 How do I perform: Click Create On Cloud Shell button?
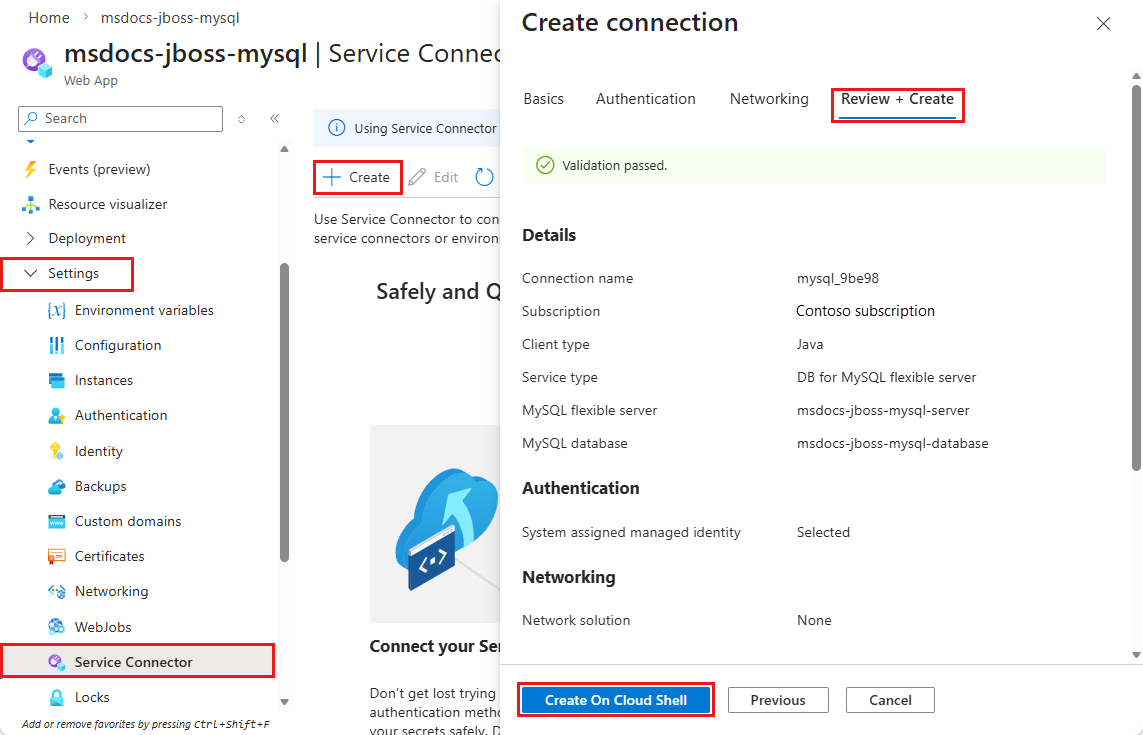pos(616,700)
